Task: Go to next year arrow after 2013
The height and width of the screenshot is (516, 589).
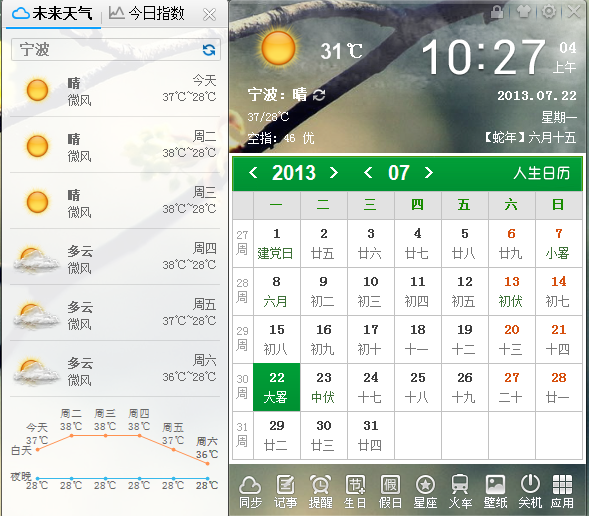Action: (x=334, y=173)
